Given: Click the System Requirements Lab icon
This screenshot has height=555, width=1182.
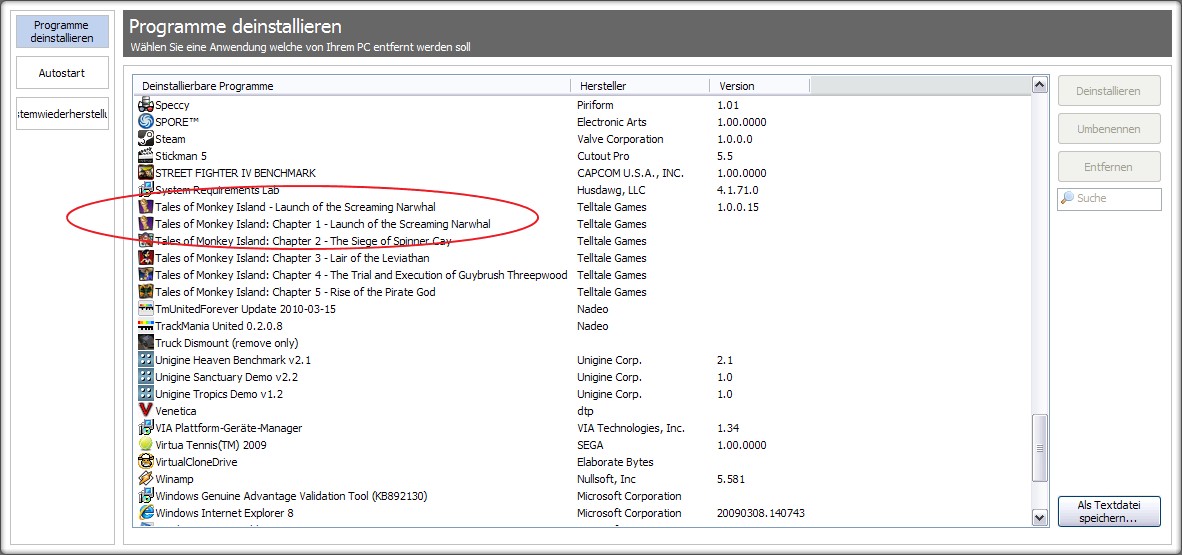Looking at the screenshot, I should [x=146, y=190].
